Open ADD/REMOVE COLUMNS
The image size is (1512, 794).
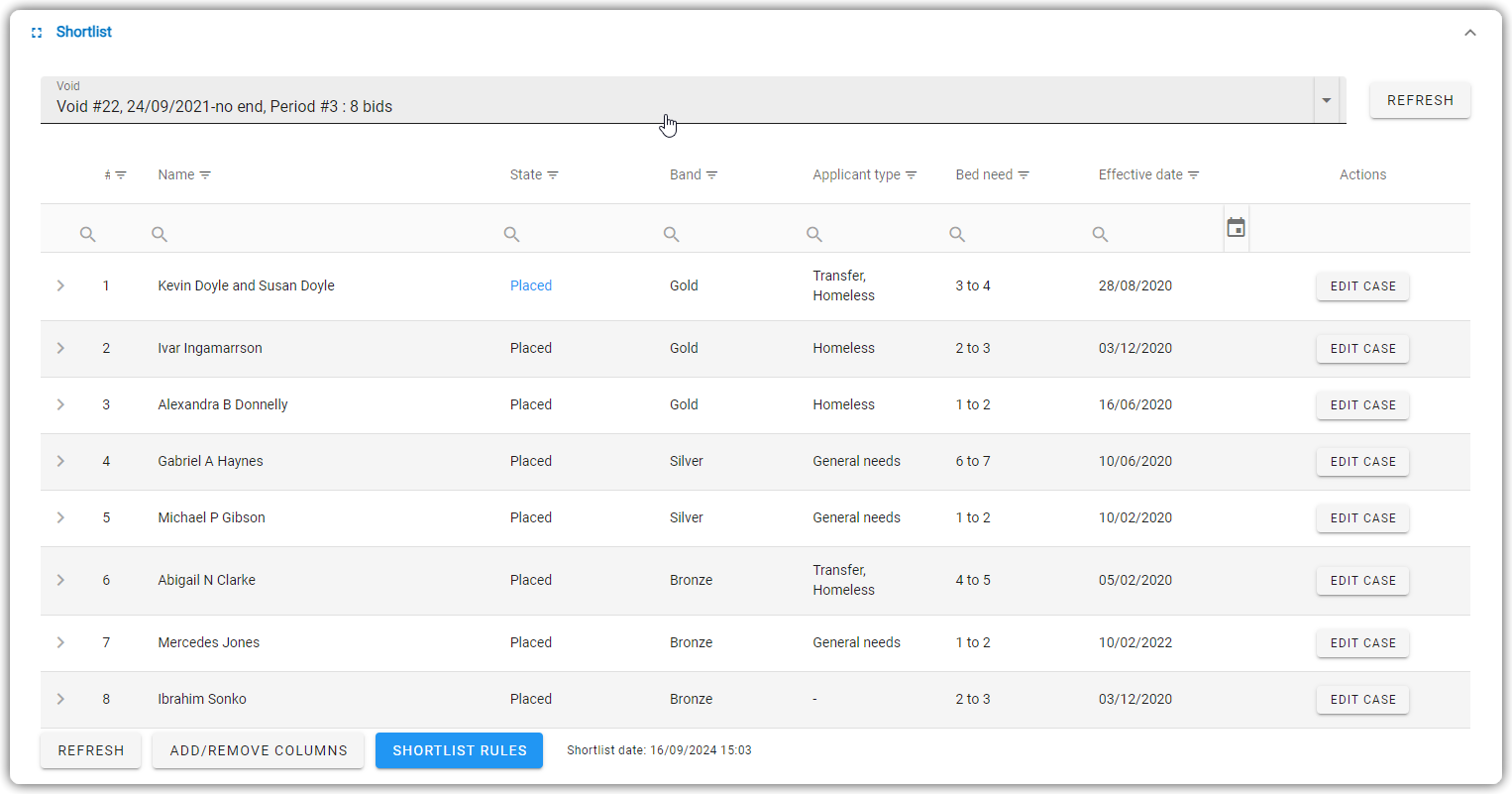[259, 750]
